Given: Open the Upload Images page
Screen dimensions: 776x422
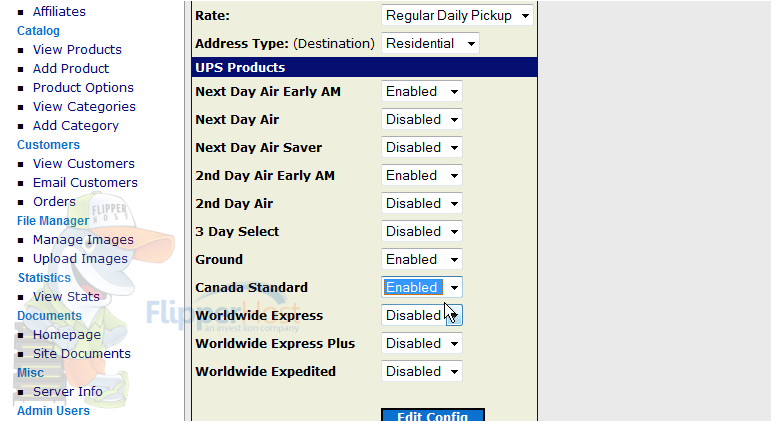Looking at the screenshot, I should click(80, 259).
